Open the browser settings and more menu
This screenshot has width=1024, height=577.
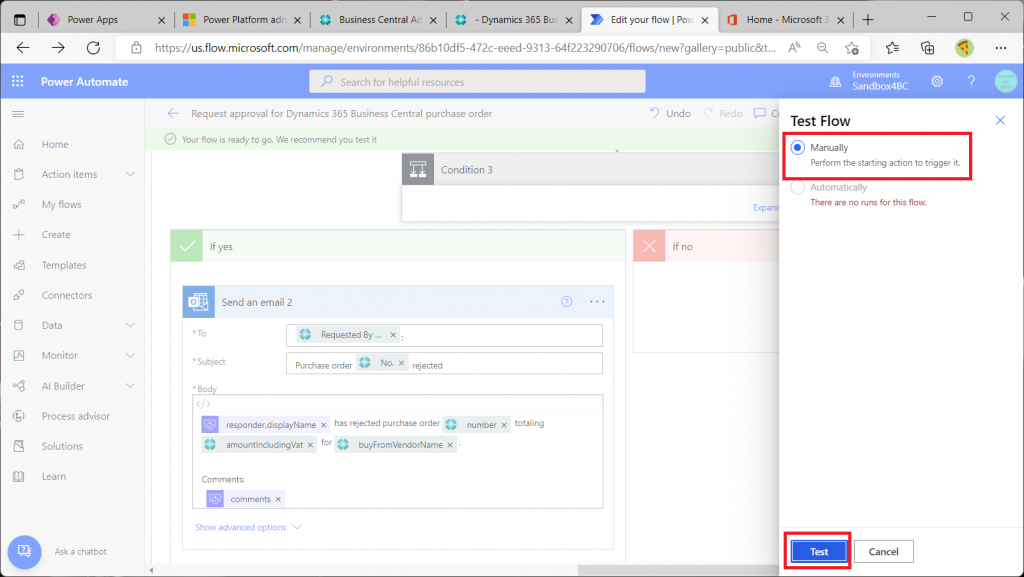[x=1000, y=48]
